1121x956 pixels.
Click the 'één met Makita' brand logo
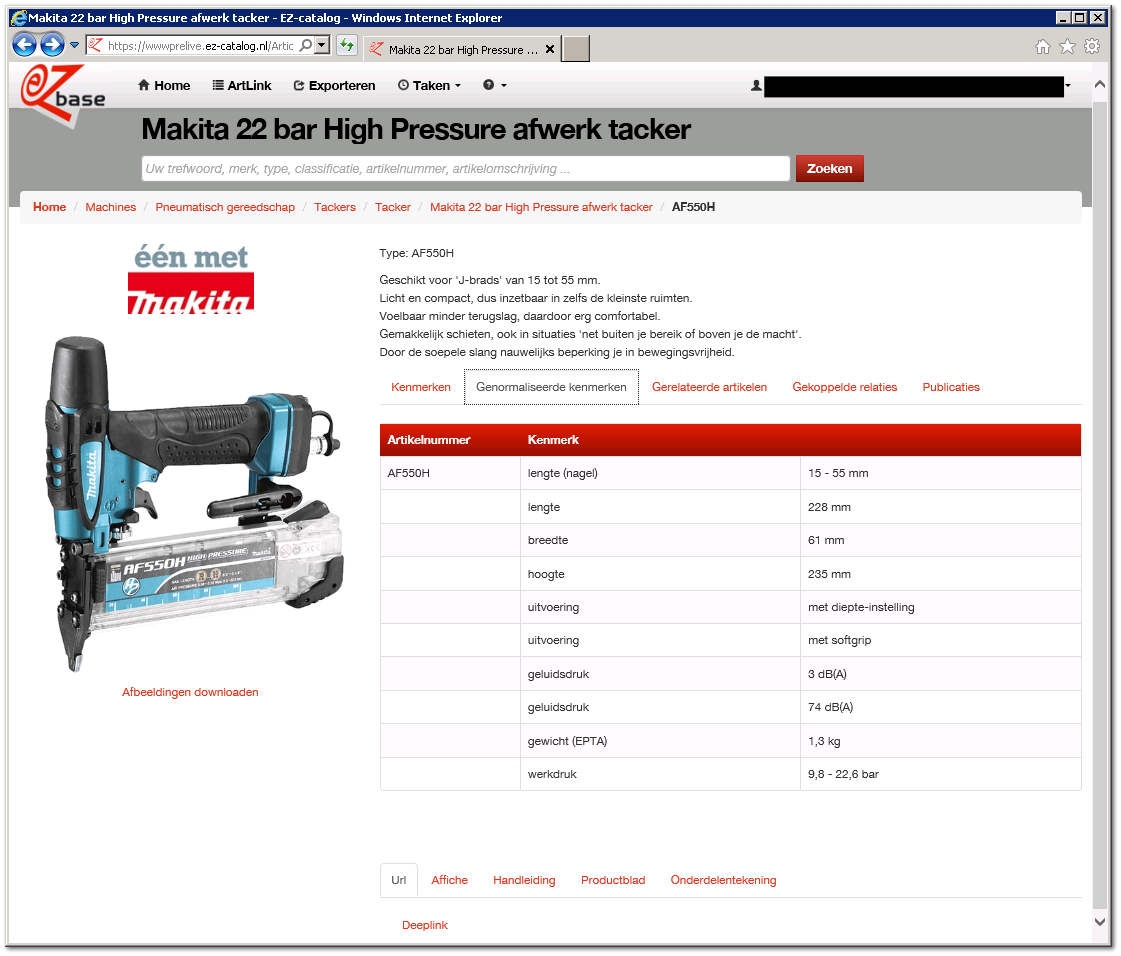[191, 279]
